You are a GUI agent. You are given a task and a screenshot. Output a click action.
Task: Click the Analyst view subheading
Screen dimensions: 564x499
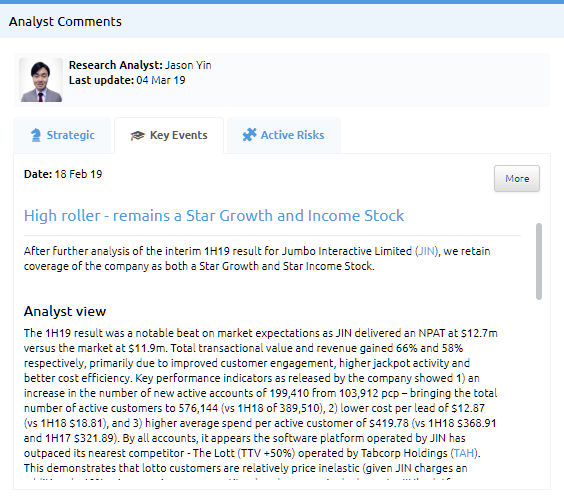point(65,311)
